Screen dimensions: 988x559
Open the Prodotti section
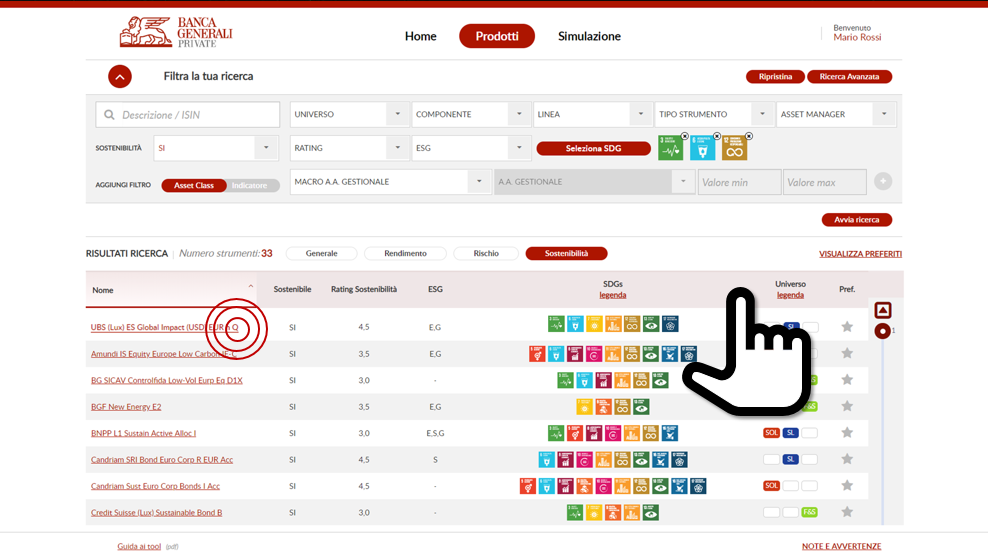[497, 36]
